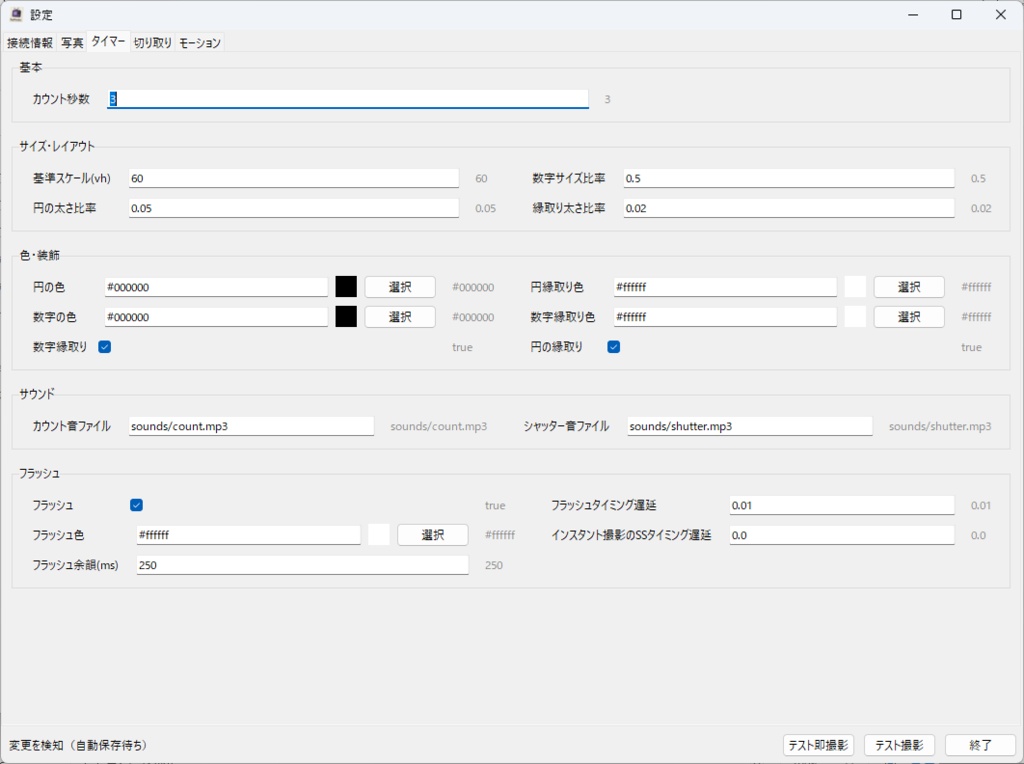Open 選択 picker for 円縁取り色
1024x764 pixels.
click(x=908, y=287)
